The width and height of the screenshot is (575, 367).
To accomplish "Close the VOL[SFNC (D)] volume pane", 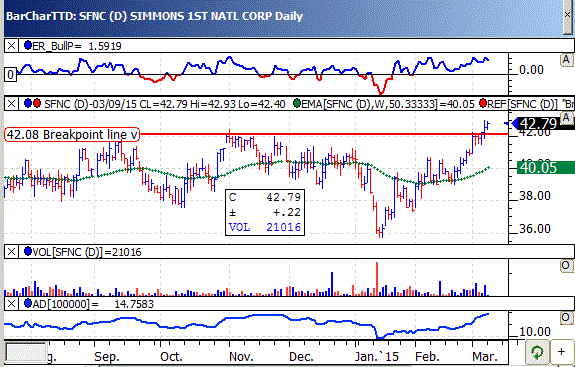I will [11, 252].
